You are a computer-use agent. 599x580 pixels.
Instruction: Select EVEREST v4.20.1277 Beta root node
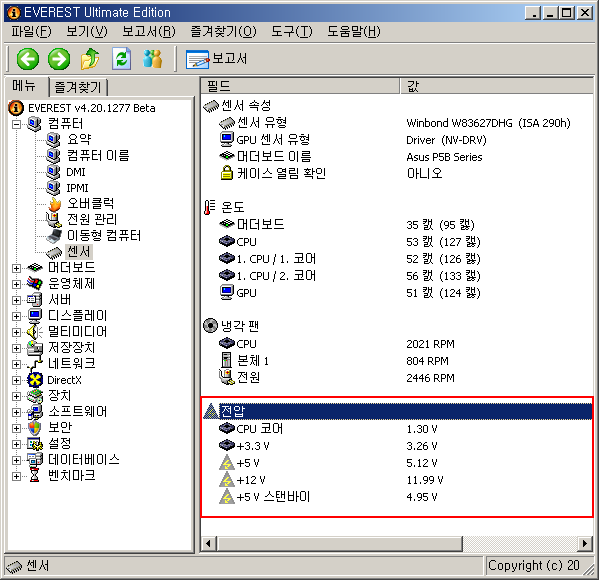pos(92,108)
